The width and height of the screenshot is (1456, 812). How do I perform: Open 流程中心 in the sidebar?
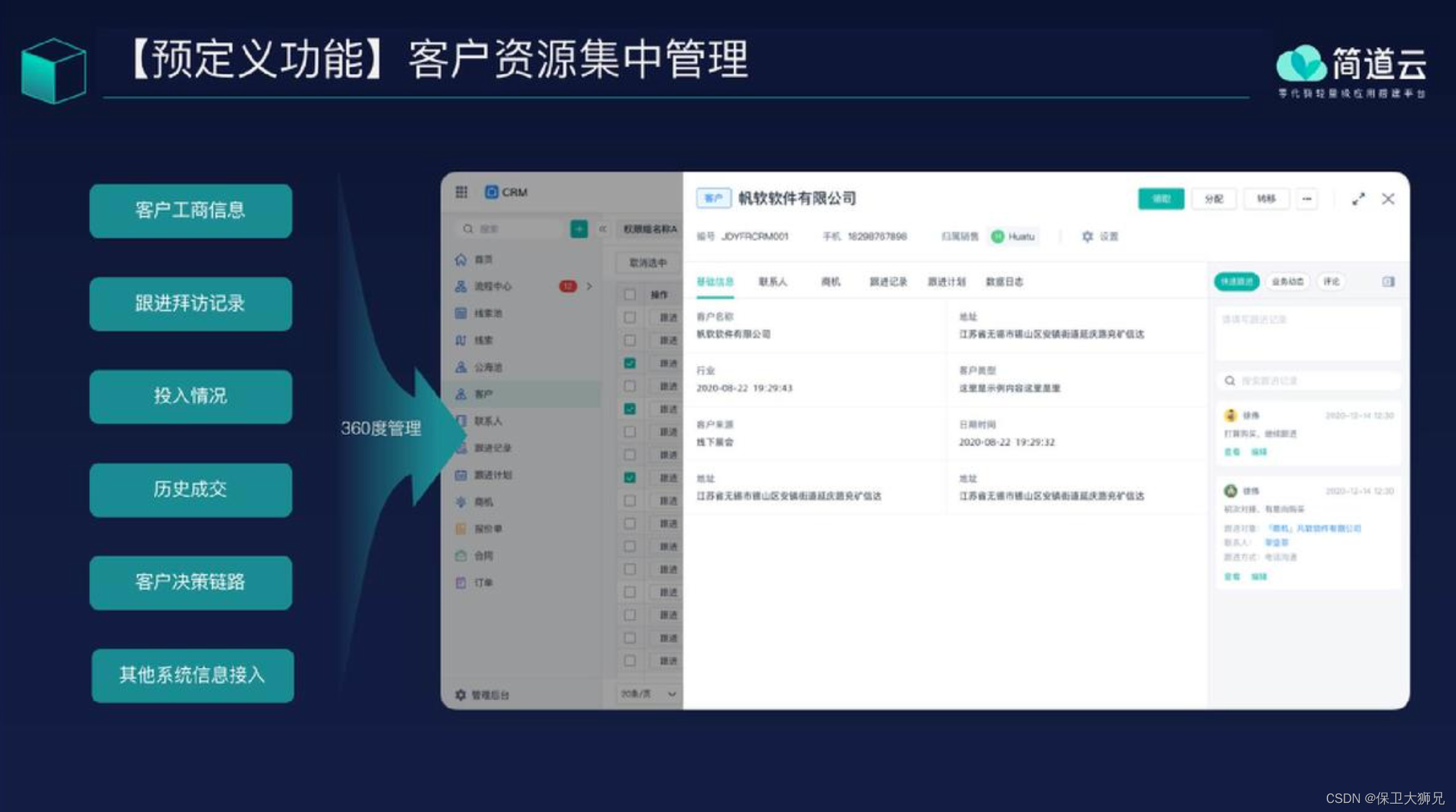pyautogui.click(x=492, y=287)
